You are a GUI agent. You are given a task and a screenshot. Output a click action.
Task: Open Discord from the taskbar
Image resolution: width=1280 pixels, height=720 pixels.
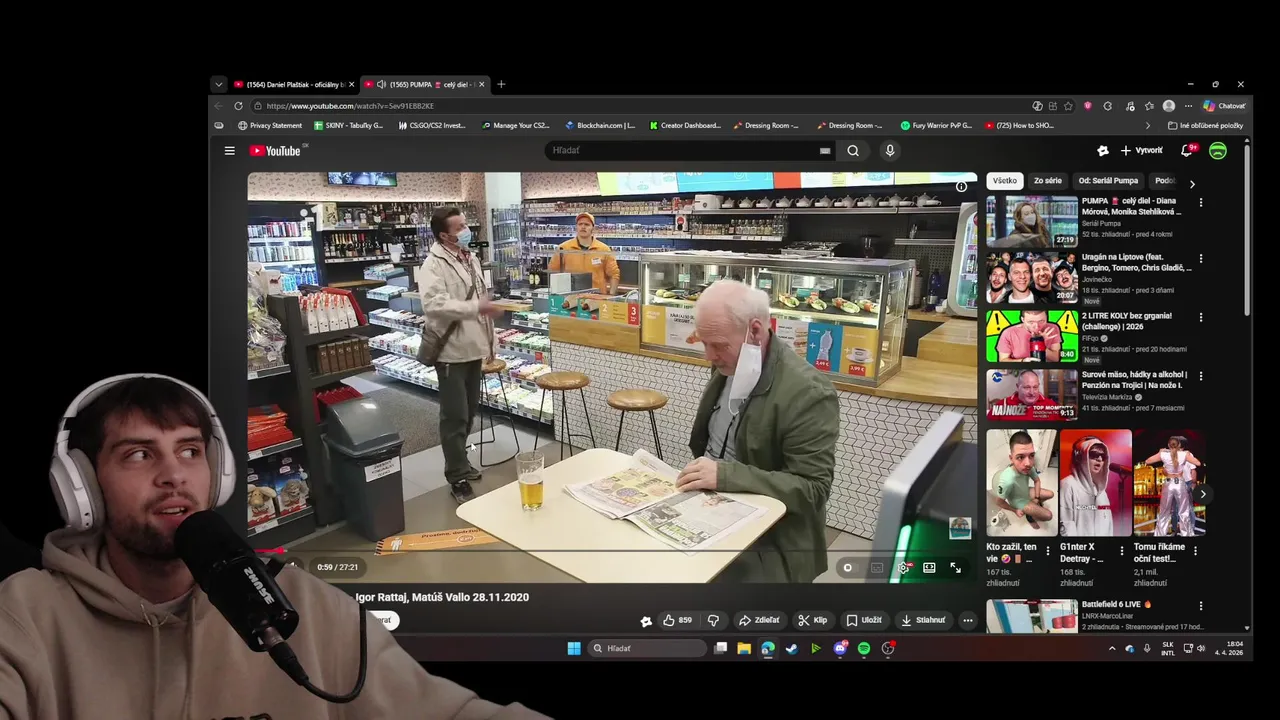[840, 648]
